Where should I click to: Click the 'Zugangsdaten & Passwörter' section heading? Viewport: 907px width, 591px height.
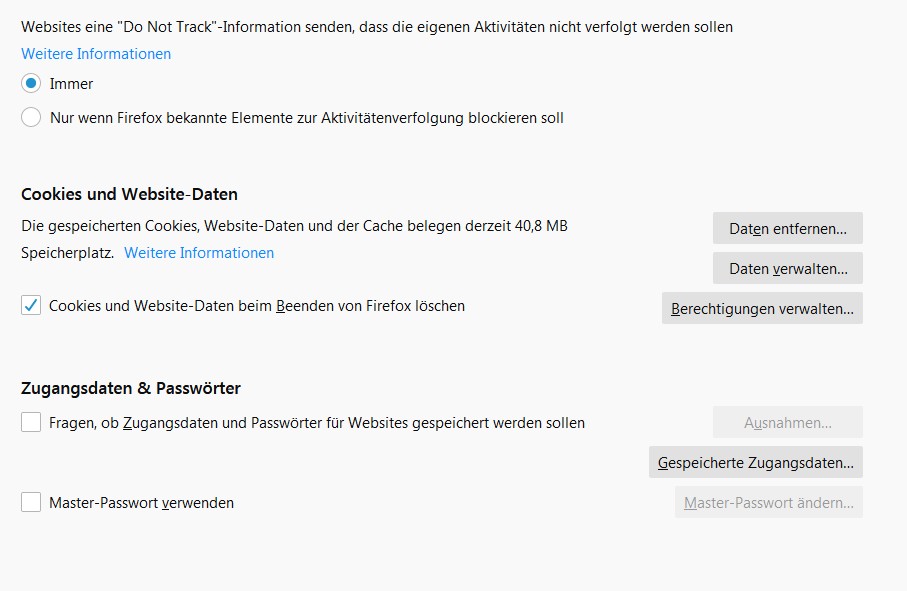131,388
